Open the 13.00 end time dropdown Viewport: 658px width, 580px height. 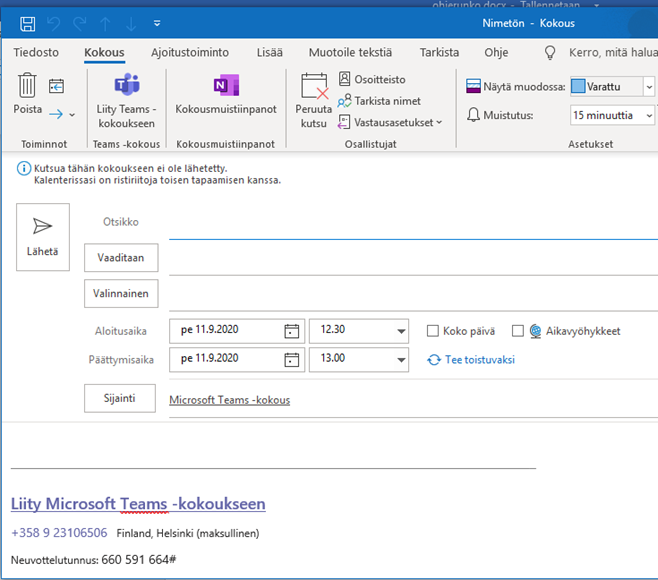pos(401,360)
